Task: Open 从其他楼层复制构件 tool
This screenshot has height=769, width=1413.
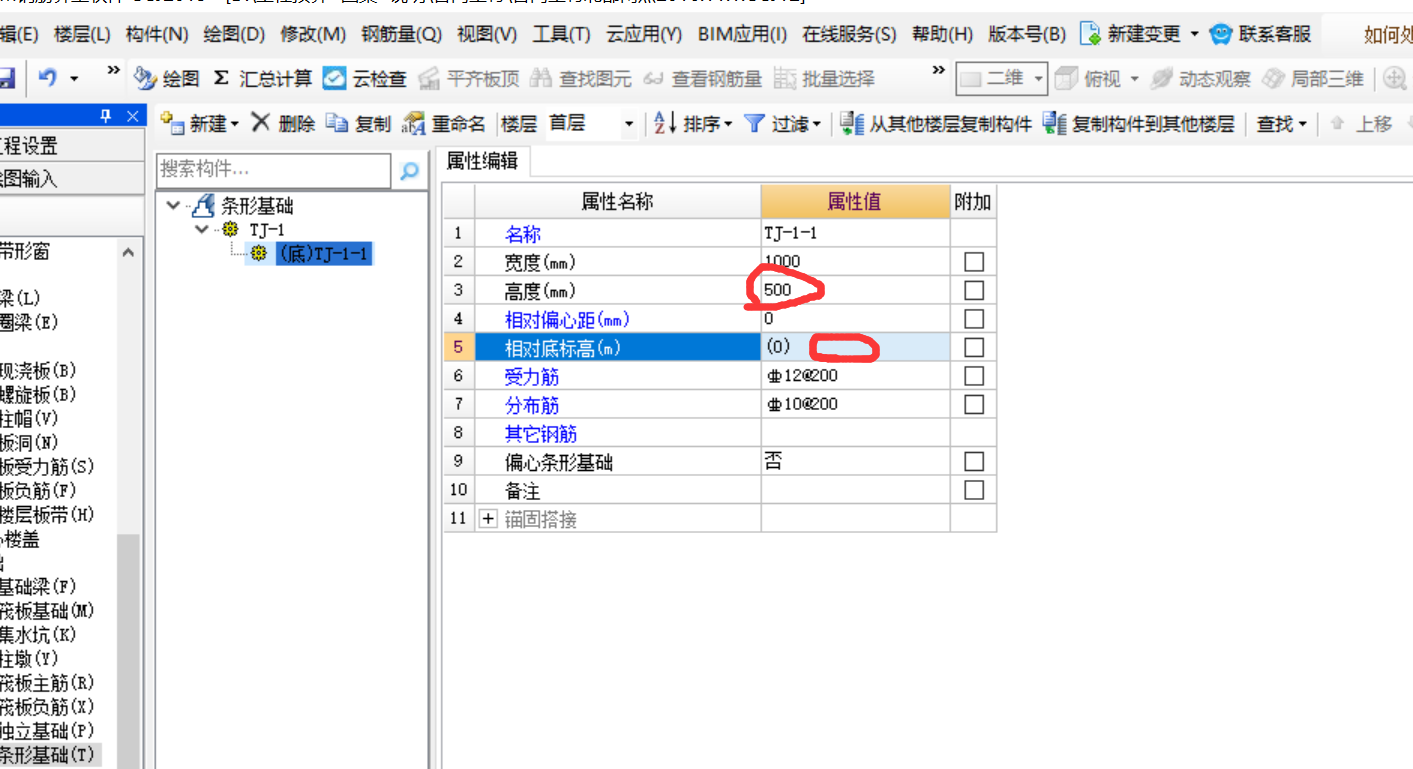Action: point(852,123)
